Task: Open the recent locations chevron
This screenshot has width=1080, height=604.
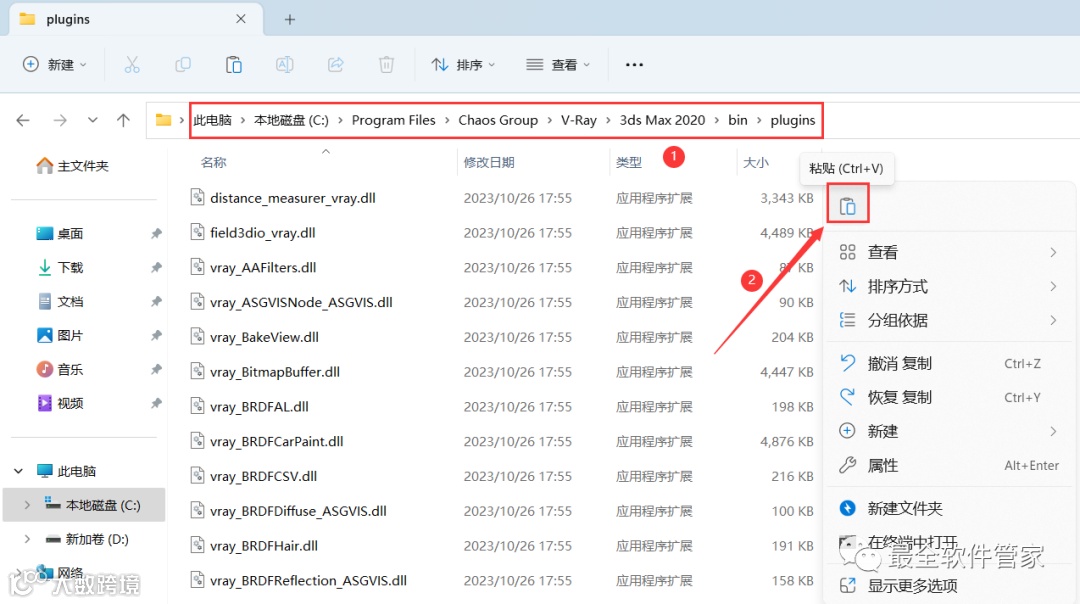Action: tap(92, 121)
